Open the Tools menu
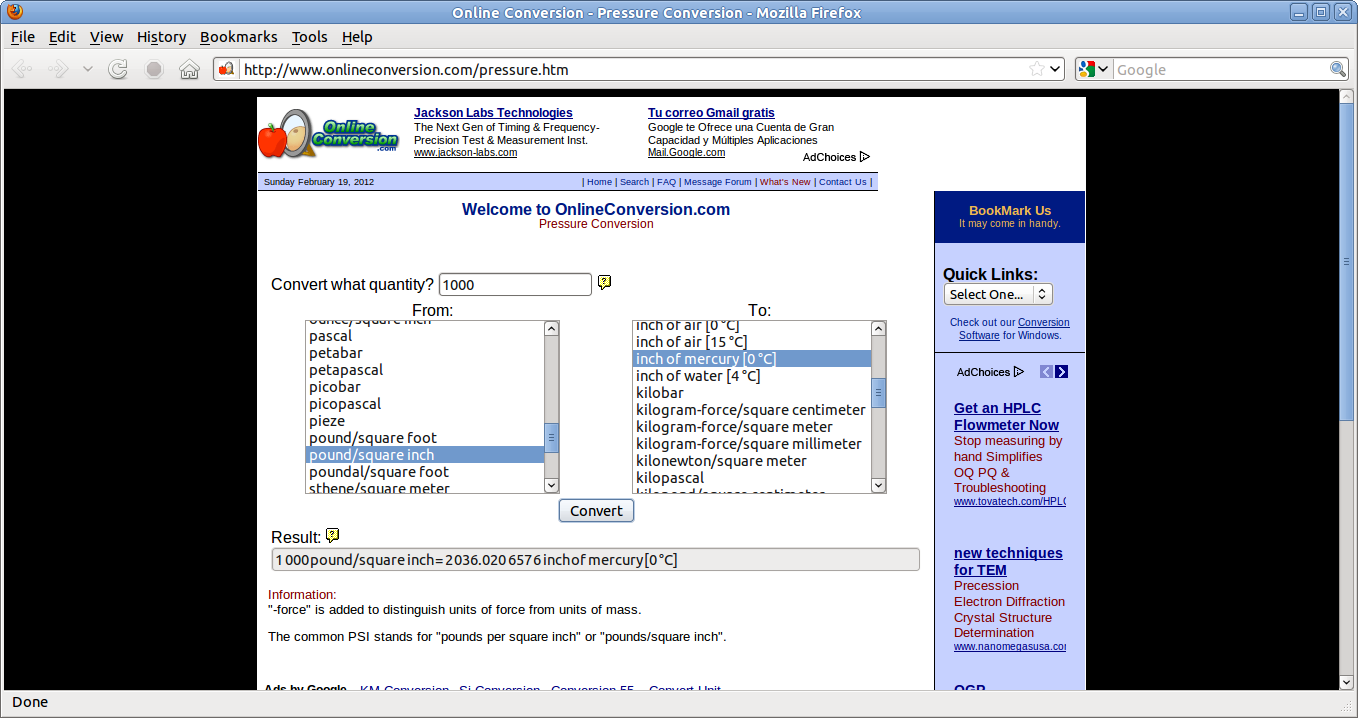 (309, 37)
